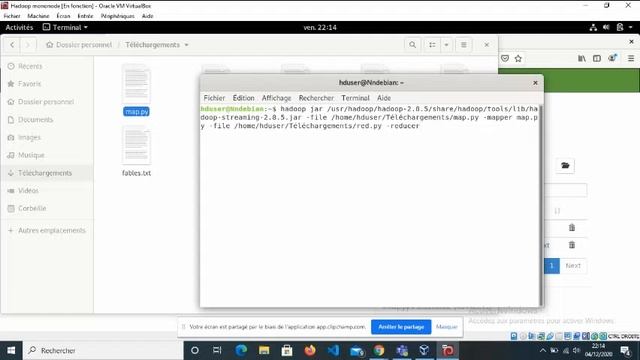Open VirtualBox Entrée menu
The image size is (640, 360).
85,16
